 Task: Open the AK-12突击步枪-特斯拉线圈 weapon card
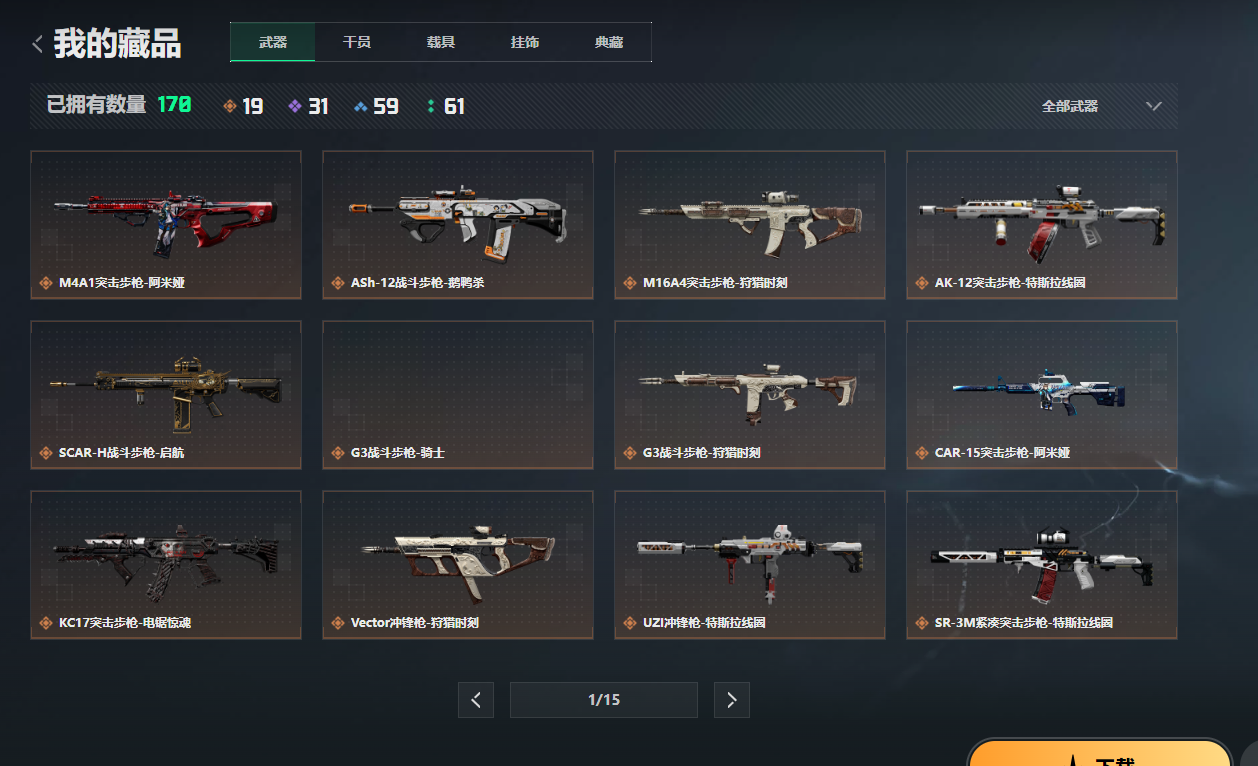coord(1042,225)
